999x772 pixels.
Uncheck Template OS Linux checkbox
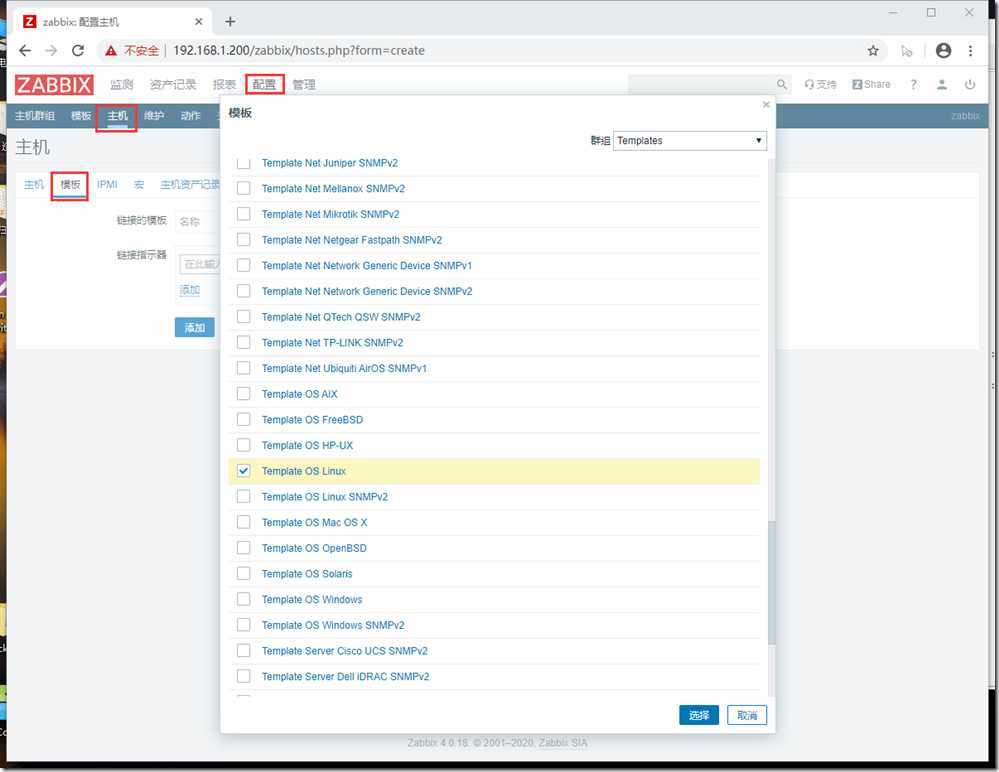click(243, 471)
